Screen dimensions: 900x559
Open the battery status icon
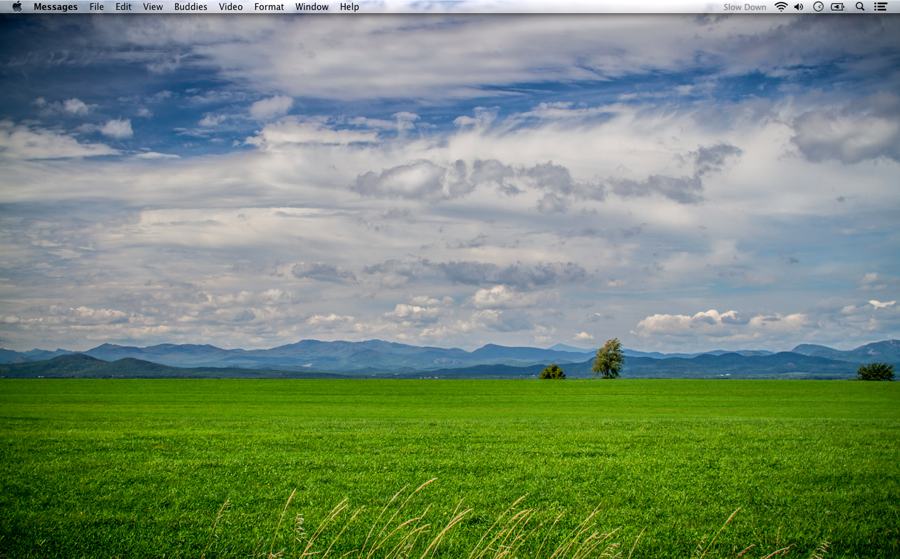click(x=837, y=7)
